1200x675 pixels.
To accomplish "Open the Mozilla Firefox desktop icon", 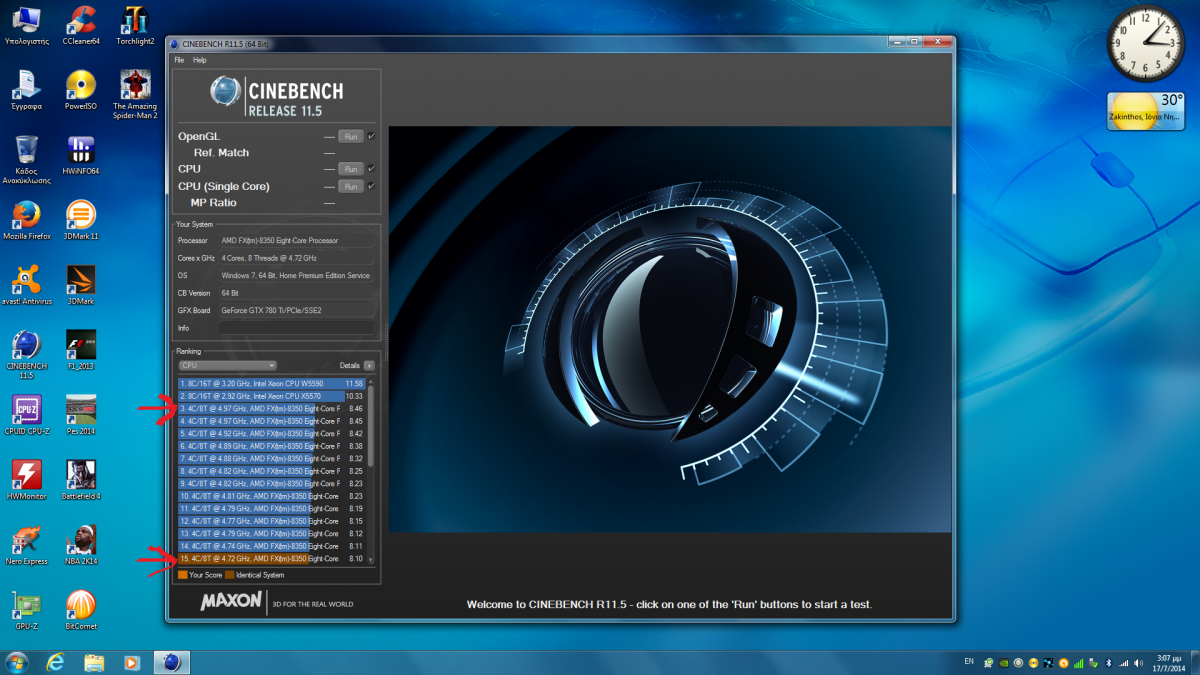I will [x=27, y=221].
